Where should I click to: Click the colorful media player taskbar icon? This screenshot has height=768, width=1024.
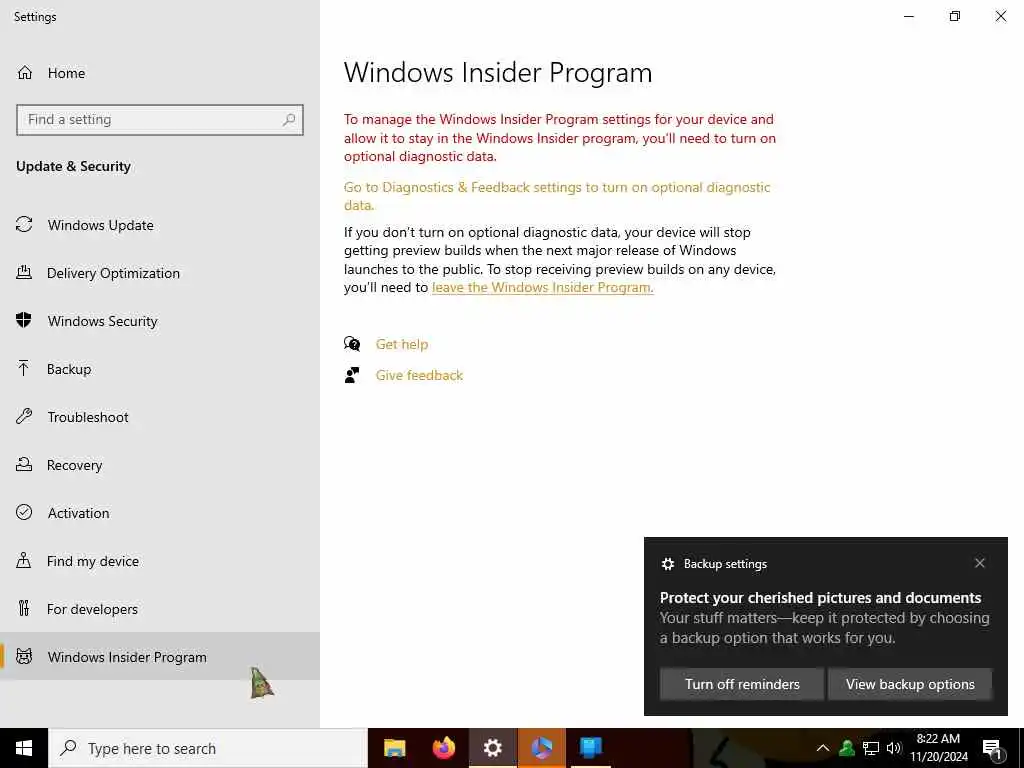click(542, 748)
